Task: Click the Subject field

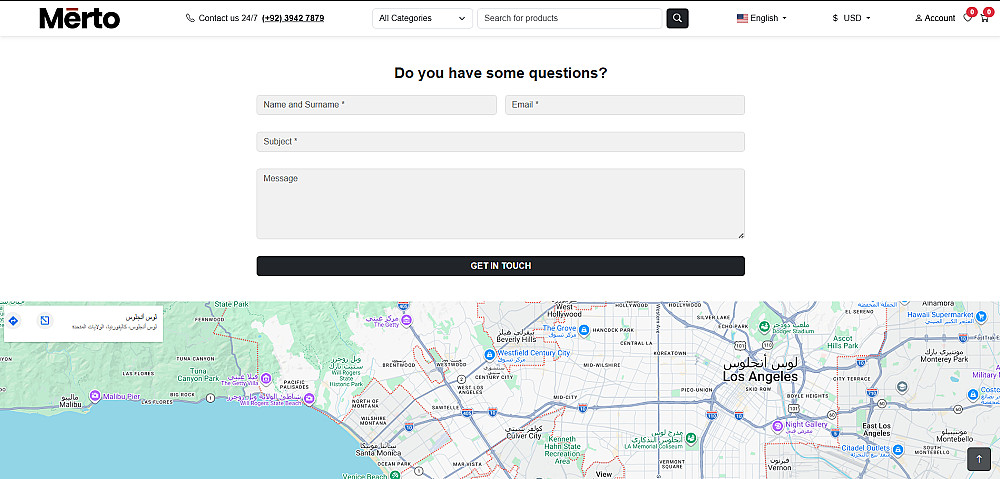Action: [501, 142]
